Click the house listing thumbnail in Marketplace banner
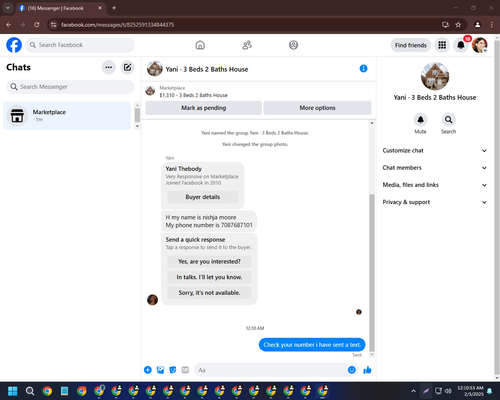The width and height of the screenshot is (500, 400). (x=150, y=91)
